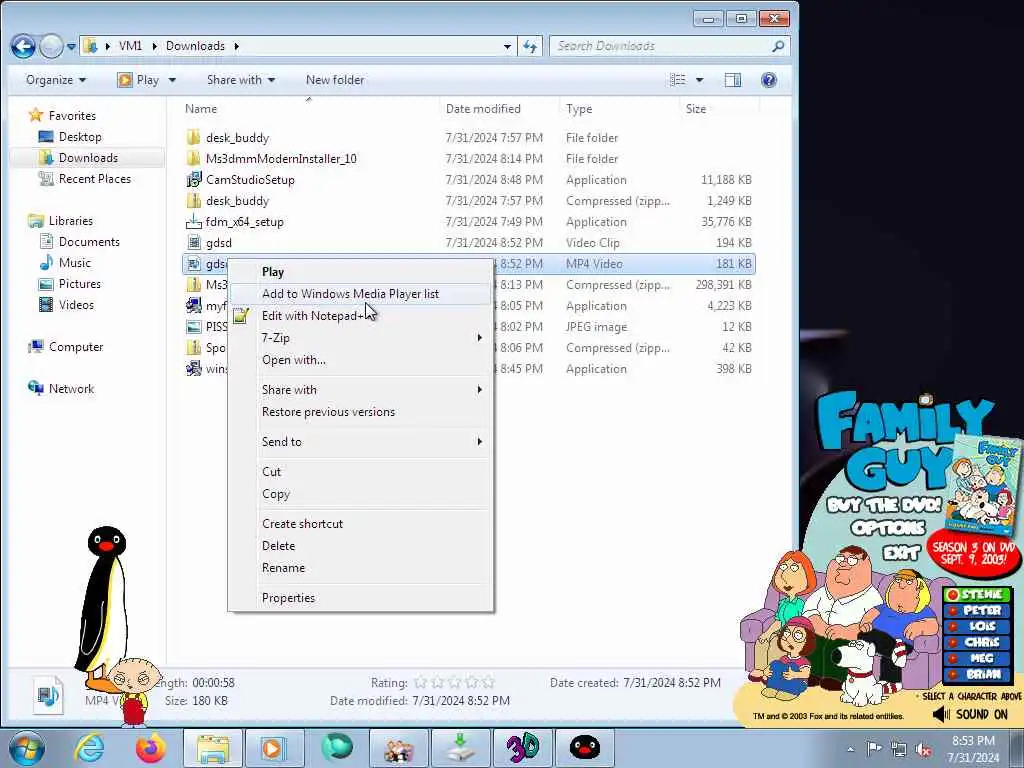Open the Help question mark icon
The width and height of the screenshot is (1024, 768).
[x=769, y=80]
